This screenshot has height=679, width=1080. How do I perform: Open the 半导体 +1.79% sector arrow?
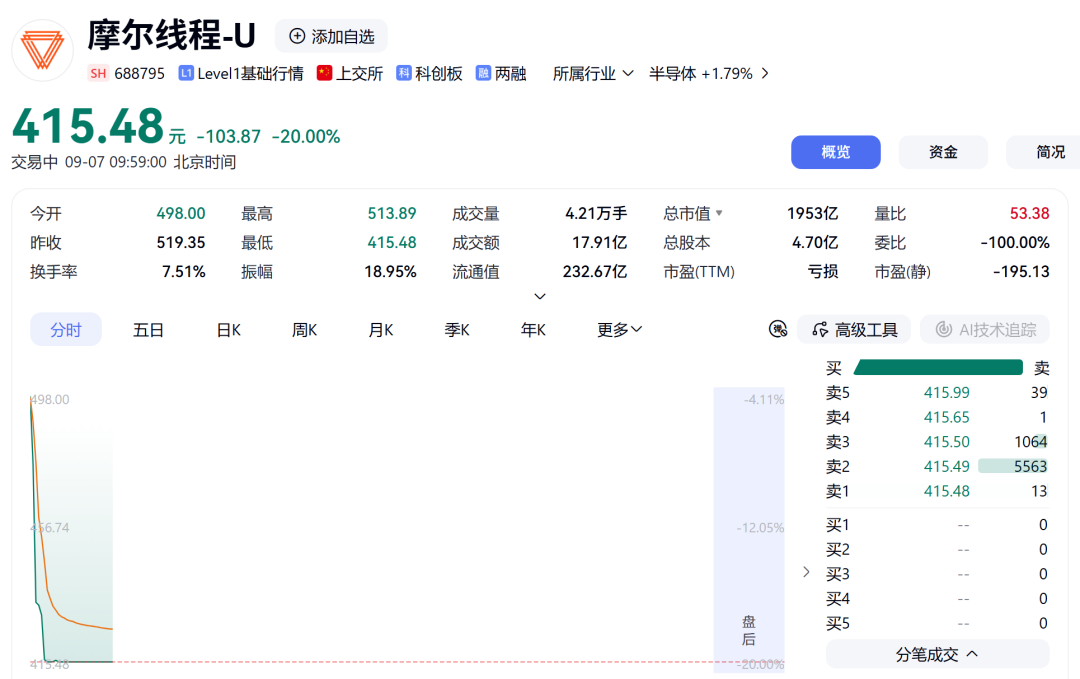coord(765,73)
